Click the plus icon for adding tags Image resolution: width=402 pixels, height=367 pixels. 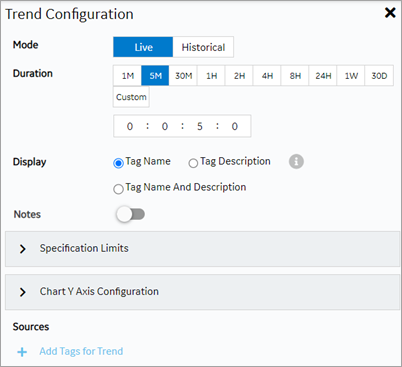[x=22, y=352]
